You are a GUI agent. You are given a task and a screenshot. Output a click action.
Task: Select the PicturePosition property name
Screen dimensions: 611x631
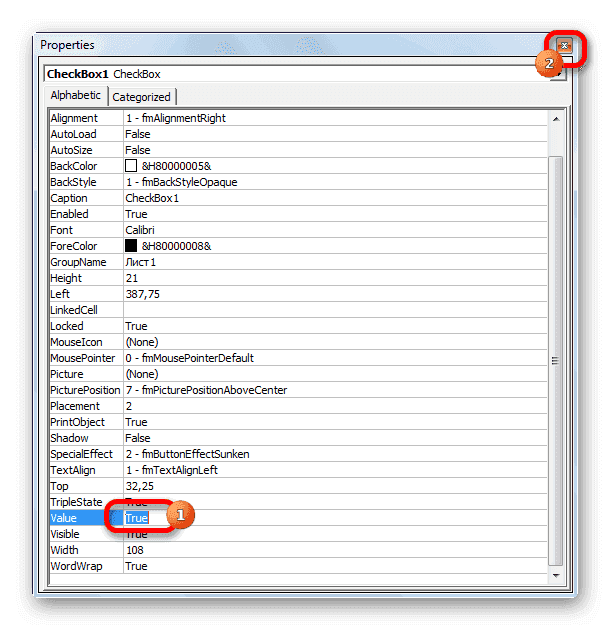click(85, 390)
